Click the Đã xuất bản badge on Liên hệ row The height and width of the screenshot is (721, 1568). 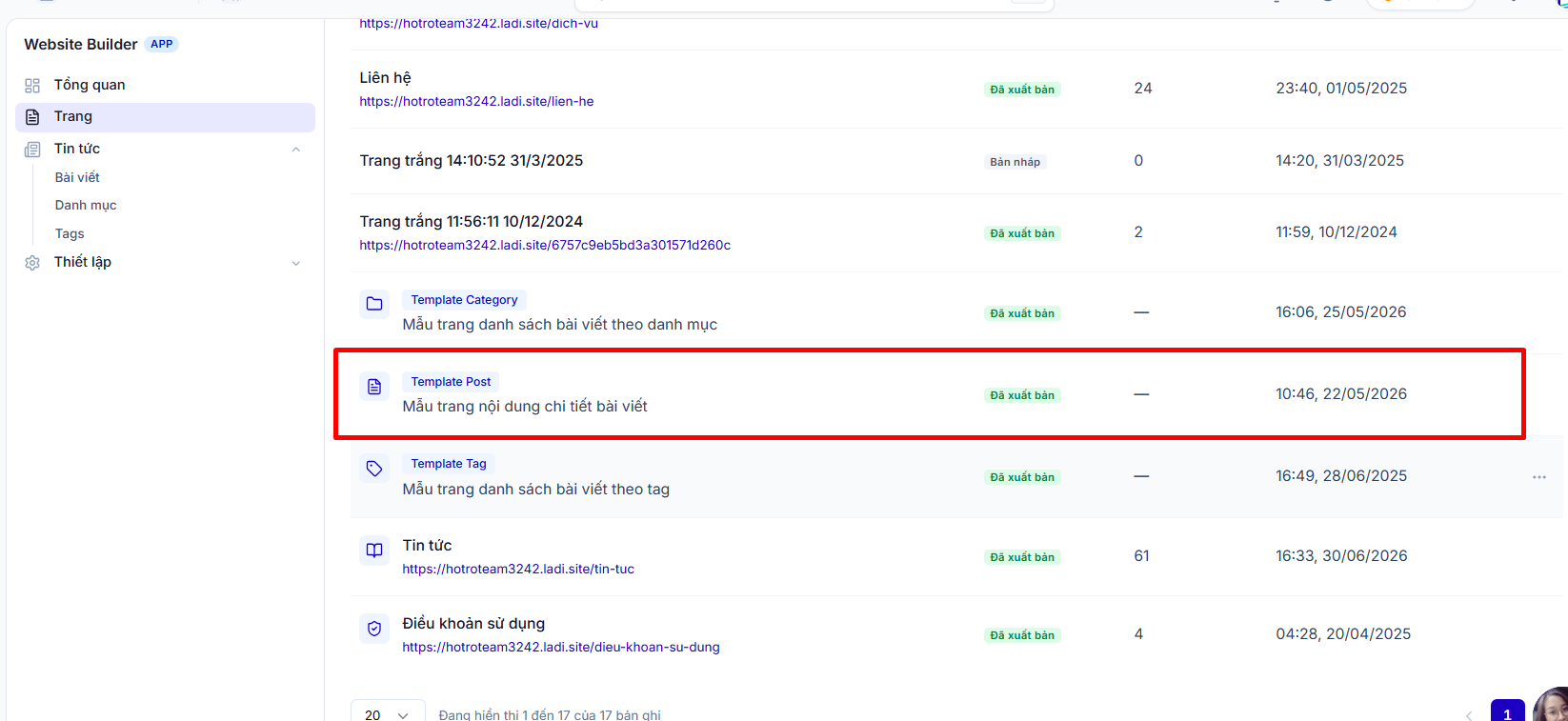click(1022, 90)
